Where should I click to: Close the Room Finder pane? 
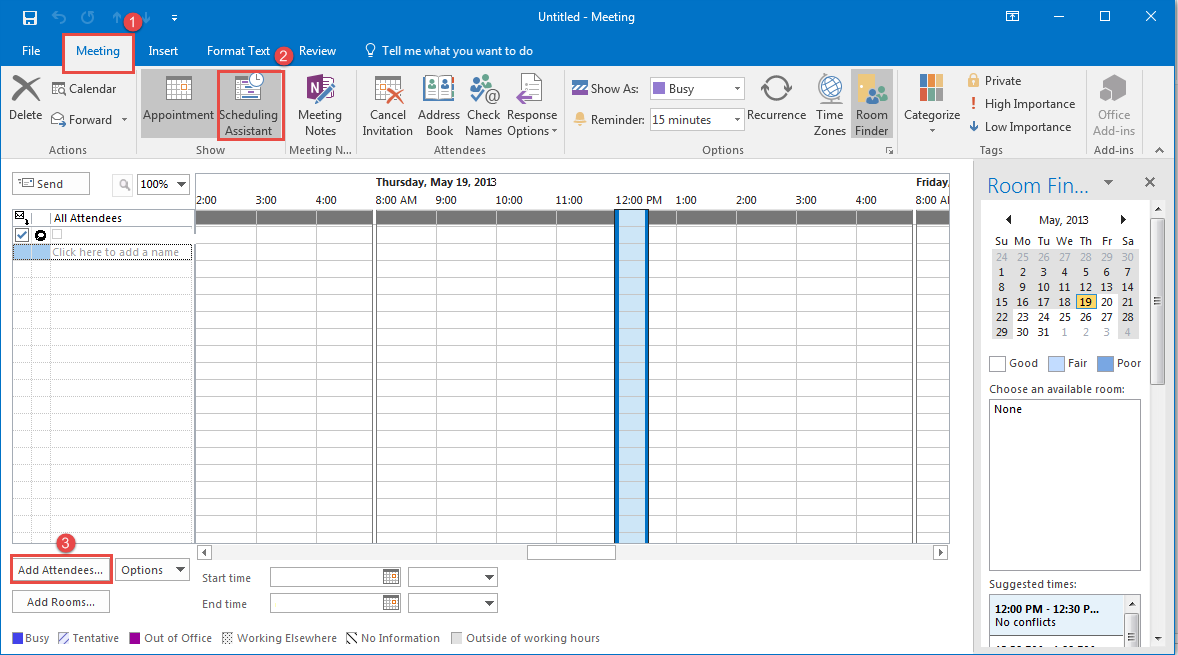tap(1149, 183)
